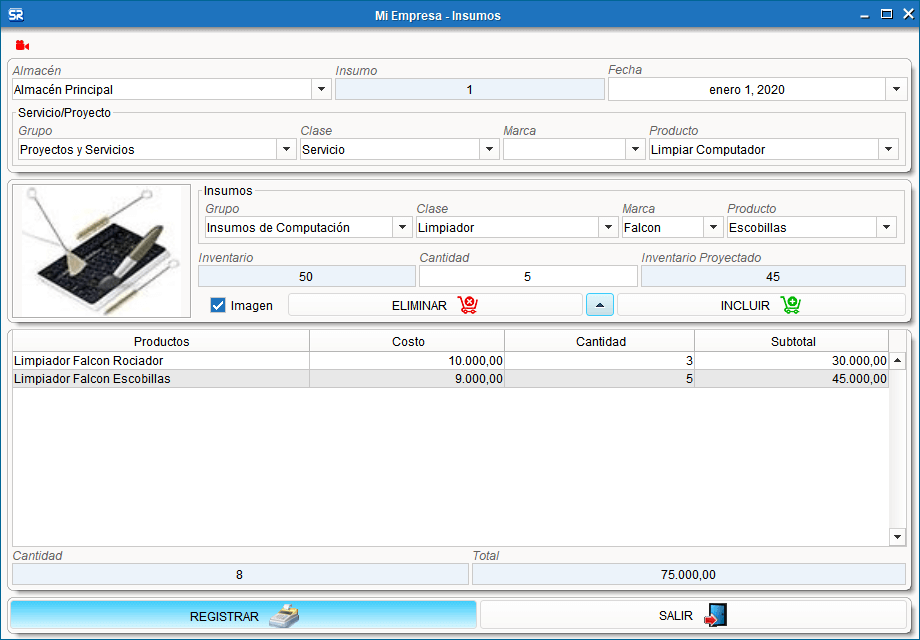This screenshot has height=640, width=920.
Task: Click the cost cell 9.000,00
Action: point(407,378)
